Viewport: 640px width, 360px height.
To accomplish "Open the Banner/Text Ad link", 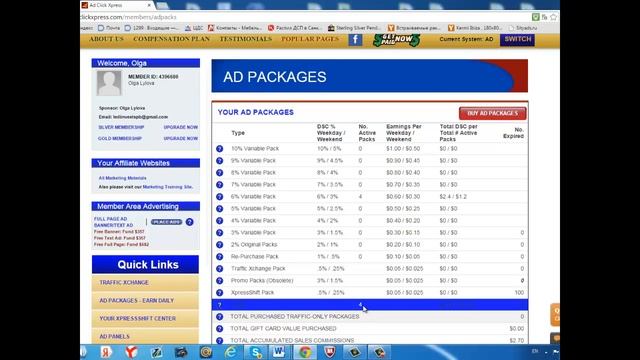I will click(x=113, y=225).
